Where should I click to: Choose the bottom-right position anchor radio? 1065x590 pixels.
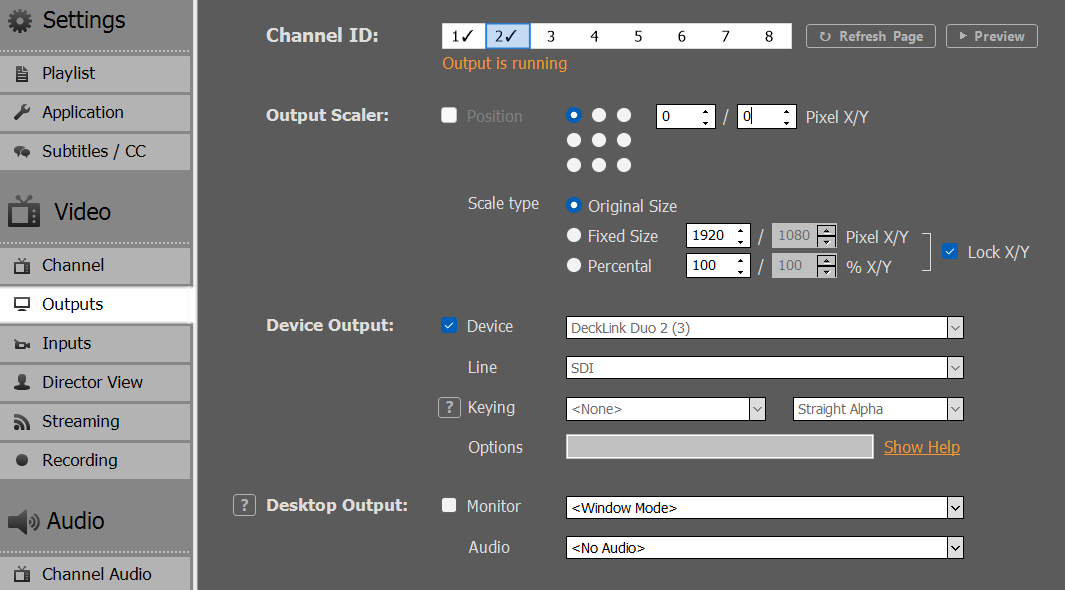click(x=624, y=165)
